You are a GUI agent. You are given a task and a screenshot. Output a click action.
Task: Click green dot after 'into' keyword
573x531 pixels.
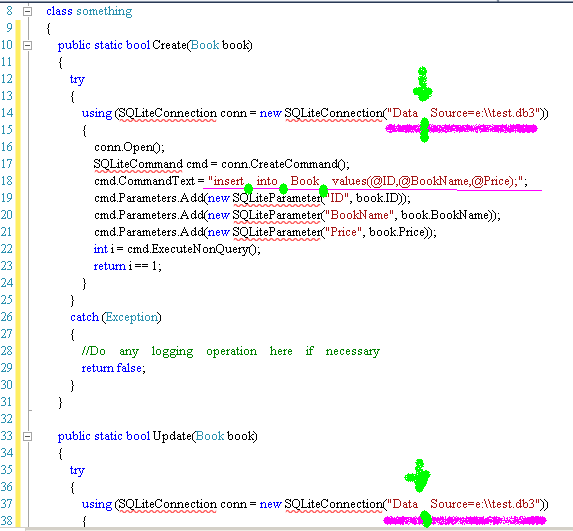[283, 189]
